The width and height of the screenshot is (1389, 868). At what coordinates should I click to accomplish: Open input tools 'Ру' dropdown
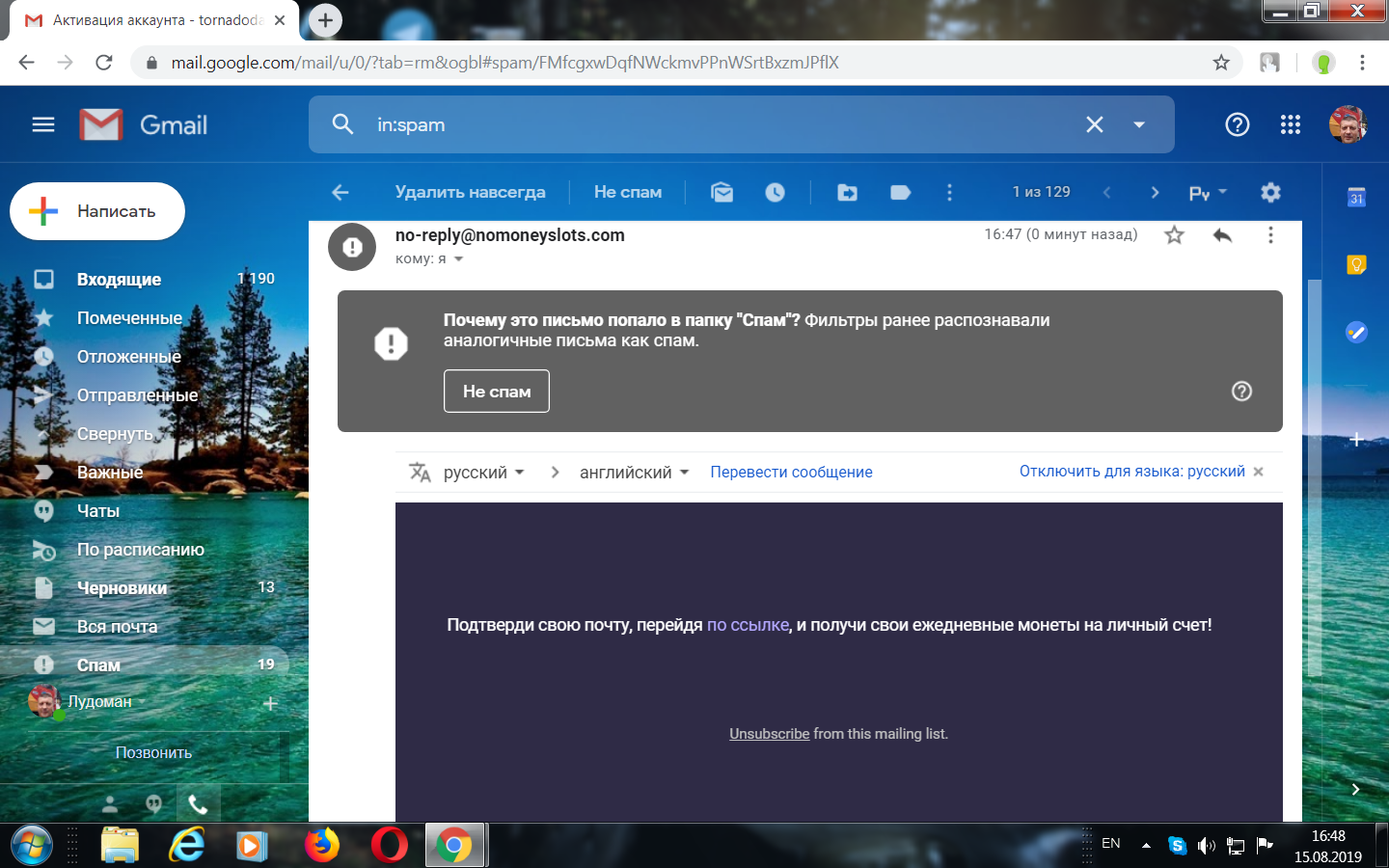1208,192
